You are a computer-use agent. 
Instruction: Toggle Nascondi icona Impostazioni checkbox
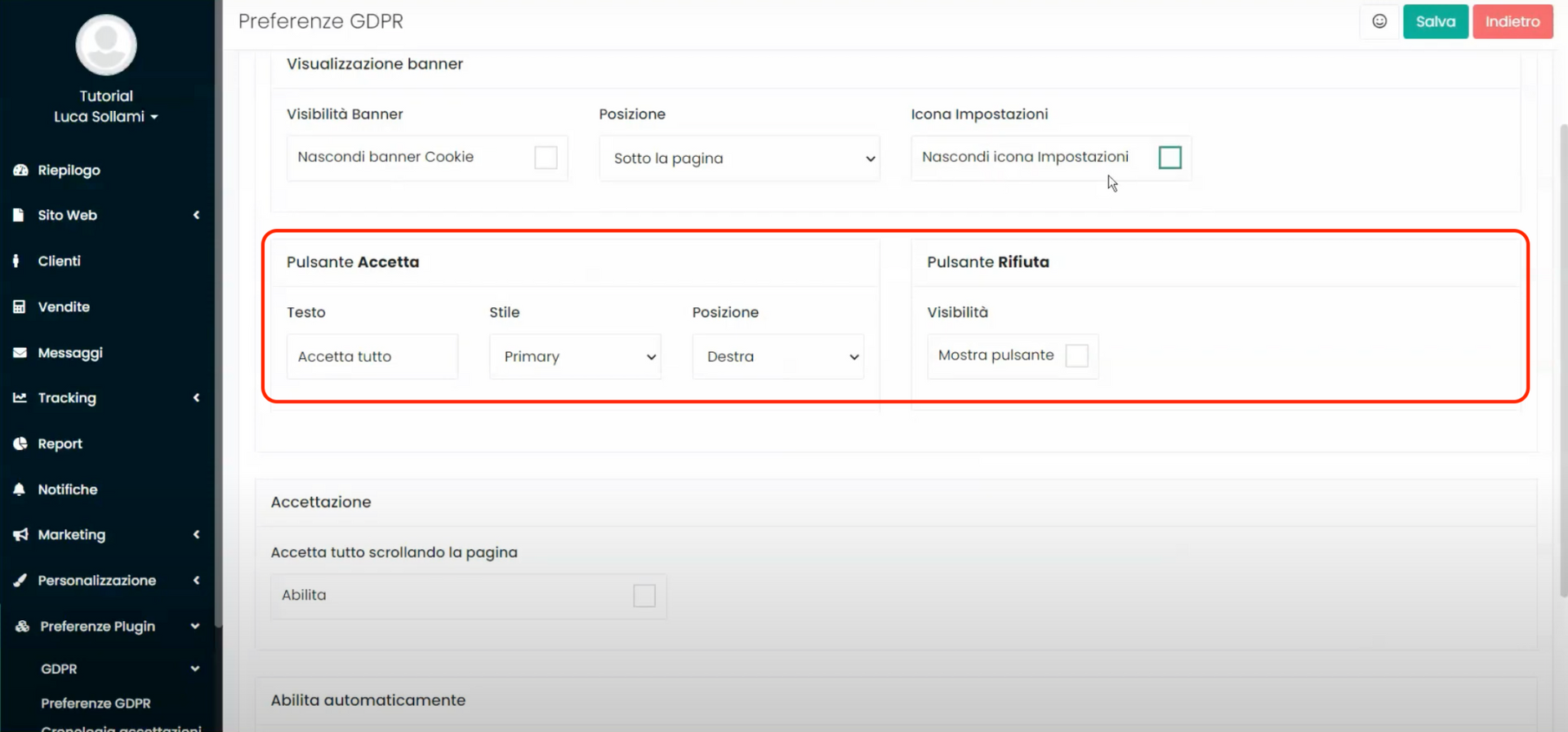tap(1169, 157)
